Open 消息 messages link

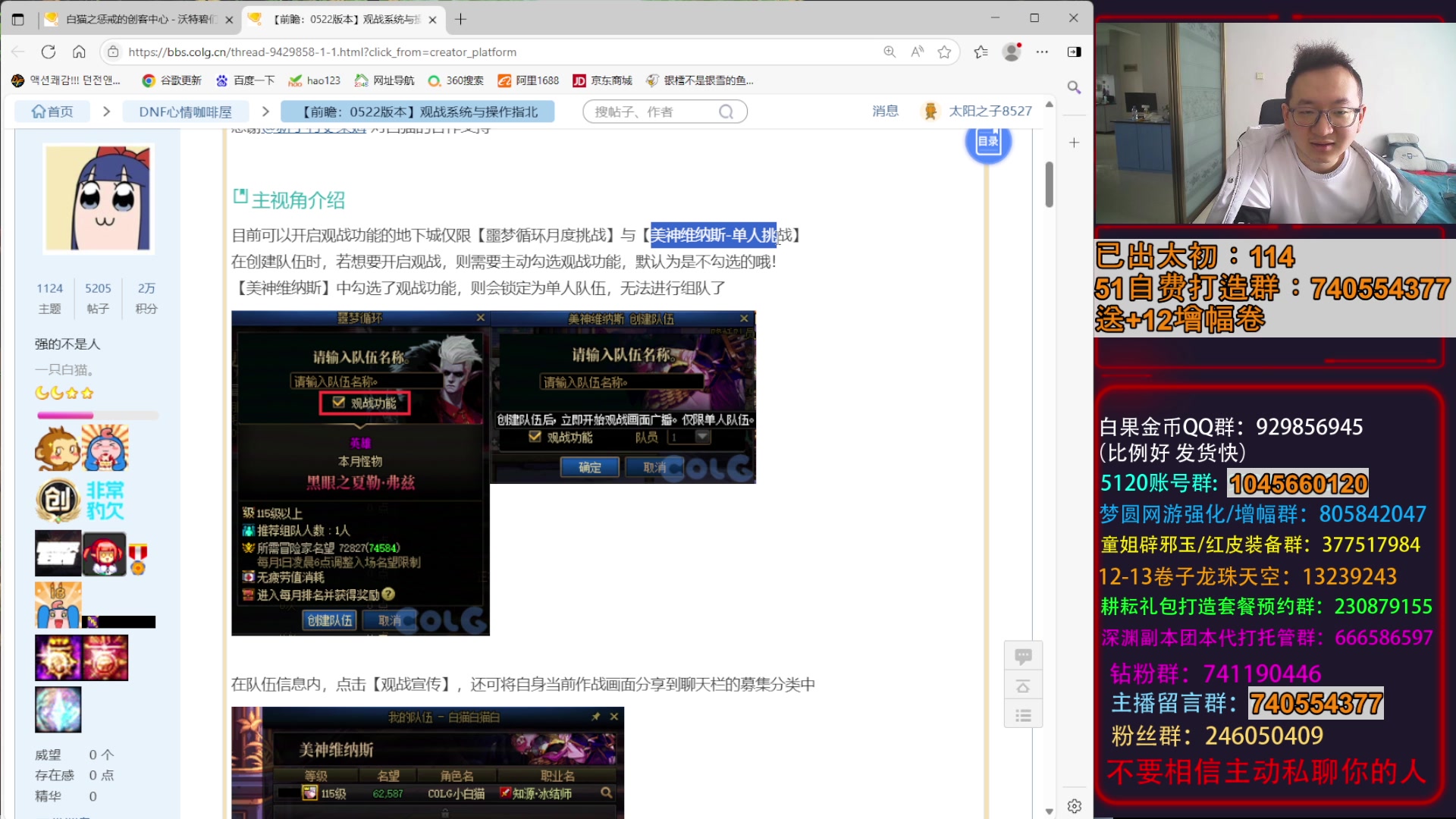(x=885, y=111)
